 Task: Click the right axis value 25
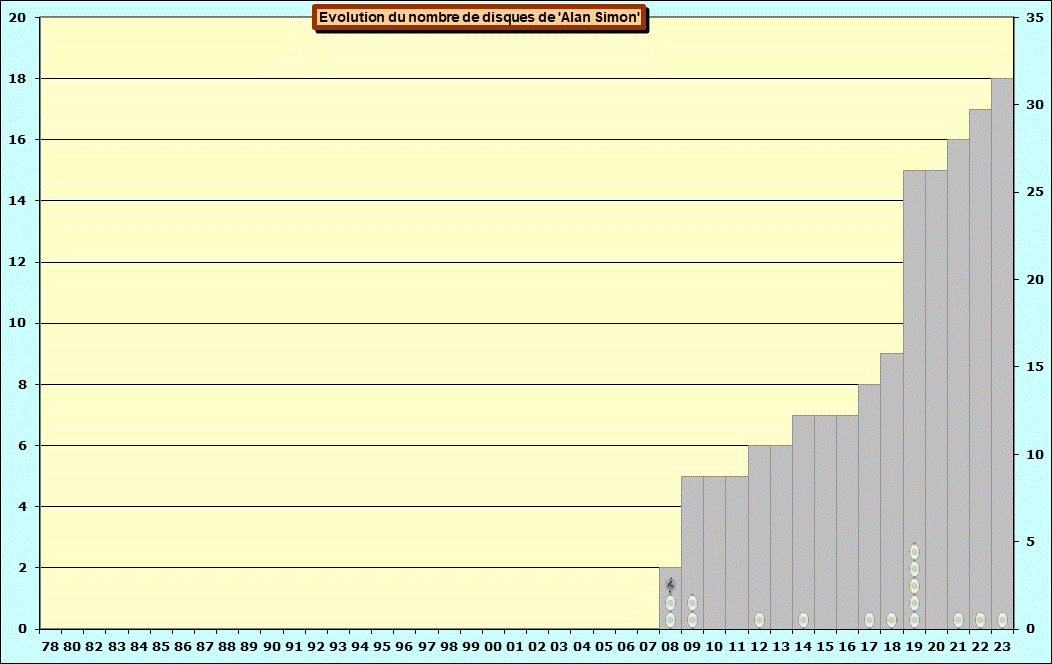tap(1035, 192)
